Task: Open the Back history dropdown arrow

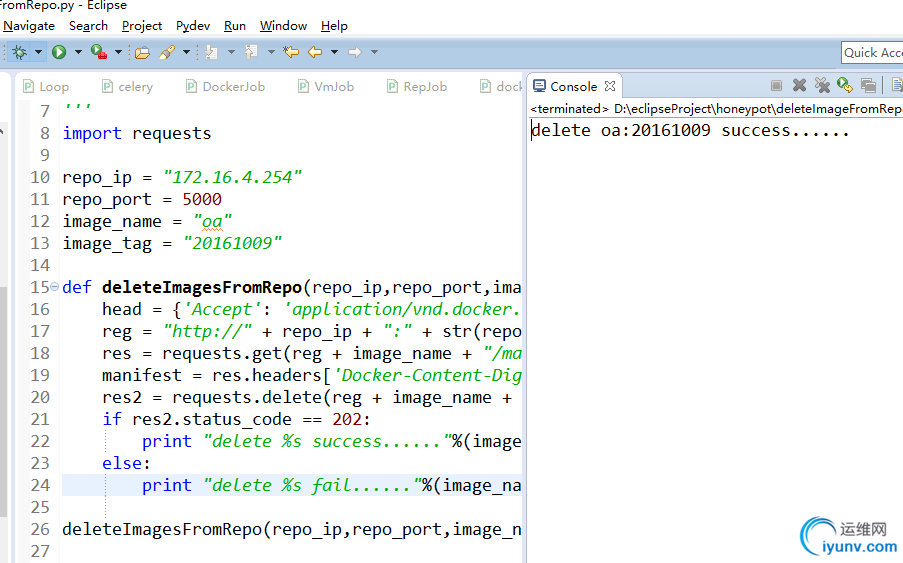Action: [334, 52]
